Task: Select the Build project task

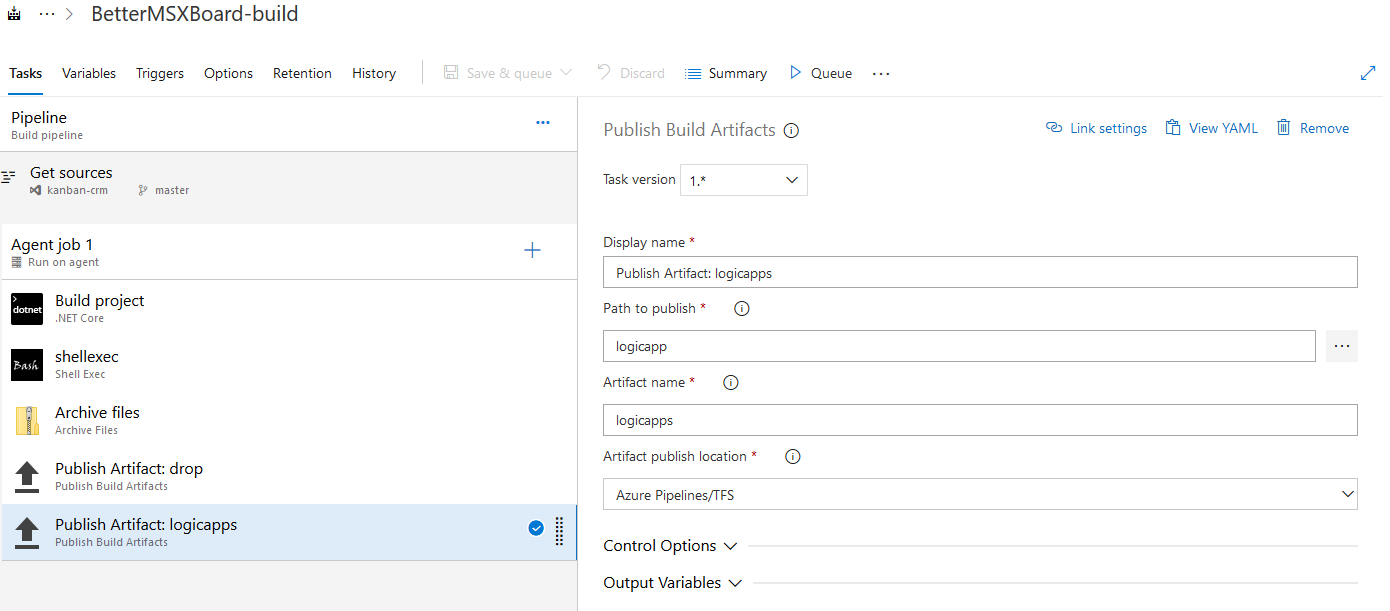Action: pos(289,308)
